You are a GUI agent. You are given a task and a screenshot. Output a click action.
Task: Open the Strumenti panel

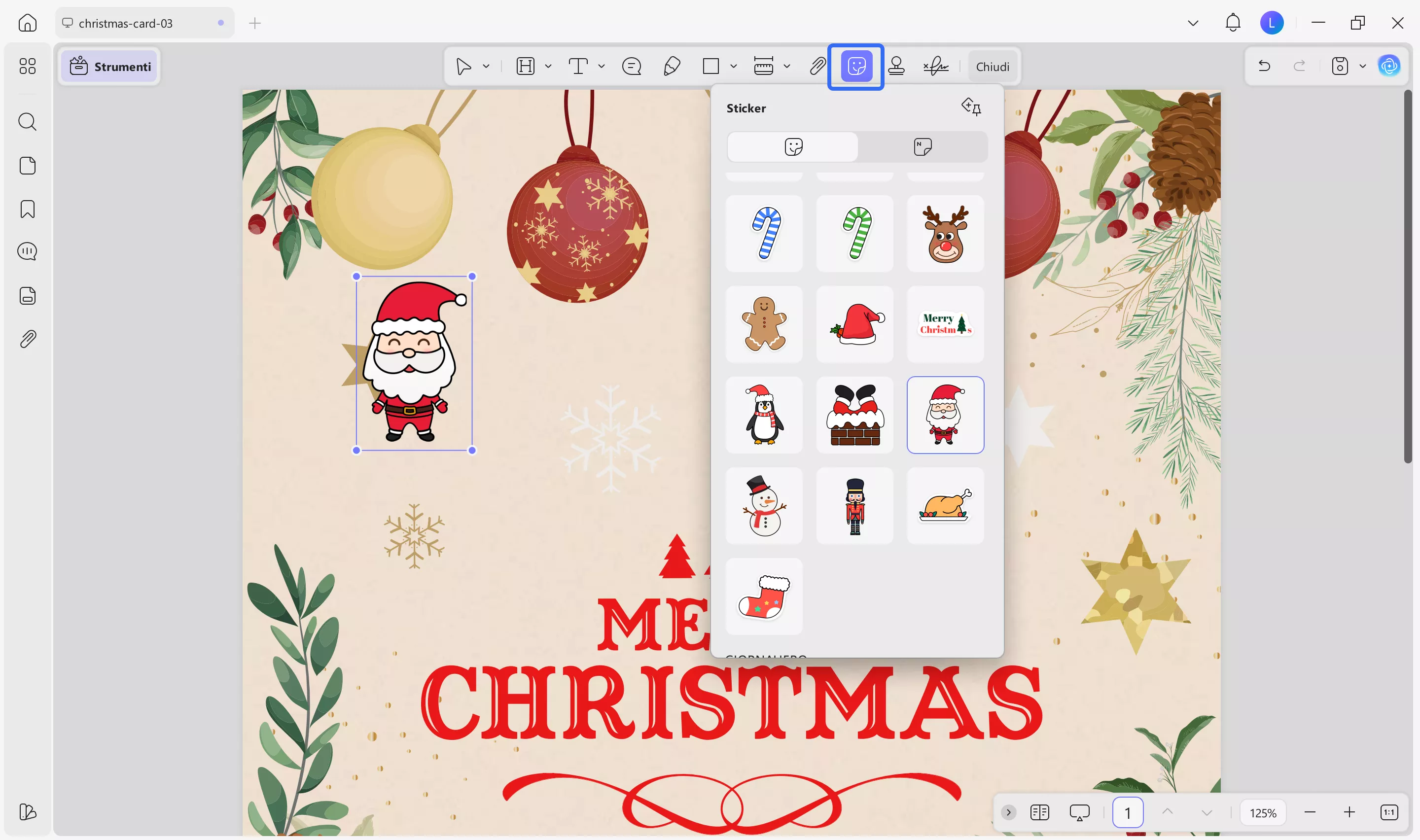[109, 66]
